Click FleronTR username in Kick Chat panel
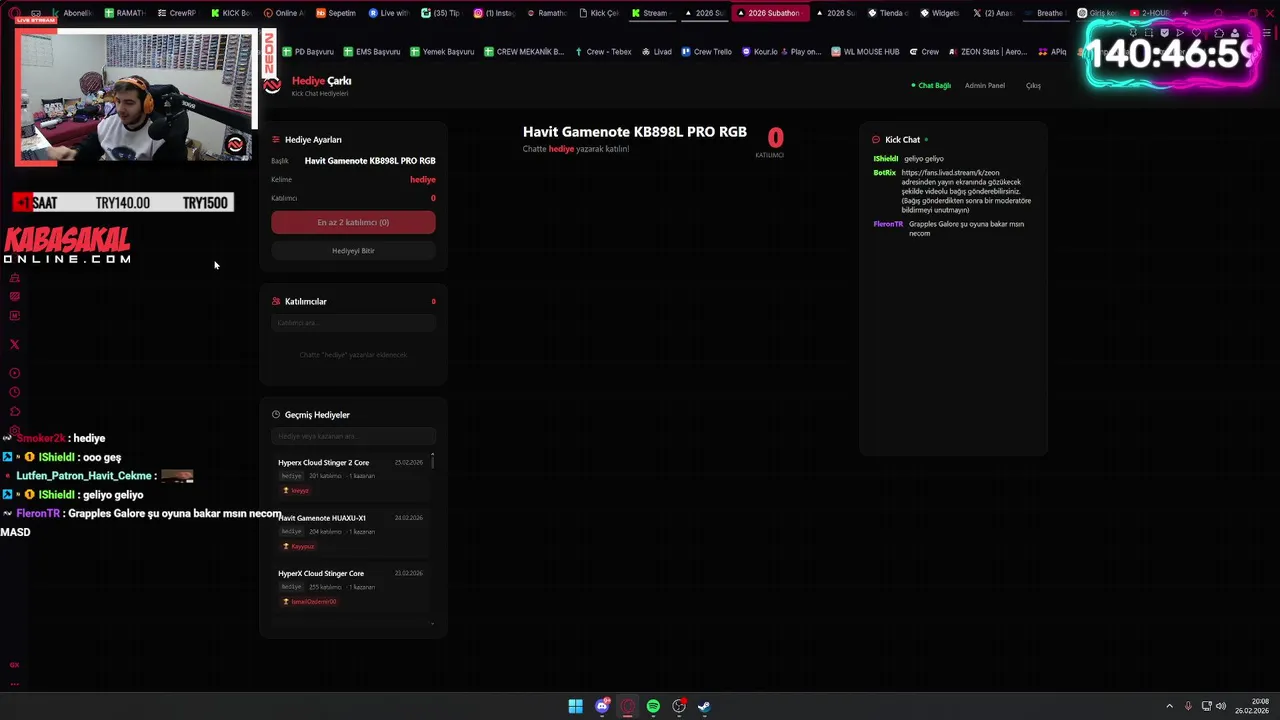Image resolution: width=1280 pixels, height=720 pixels. (888, 224)
